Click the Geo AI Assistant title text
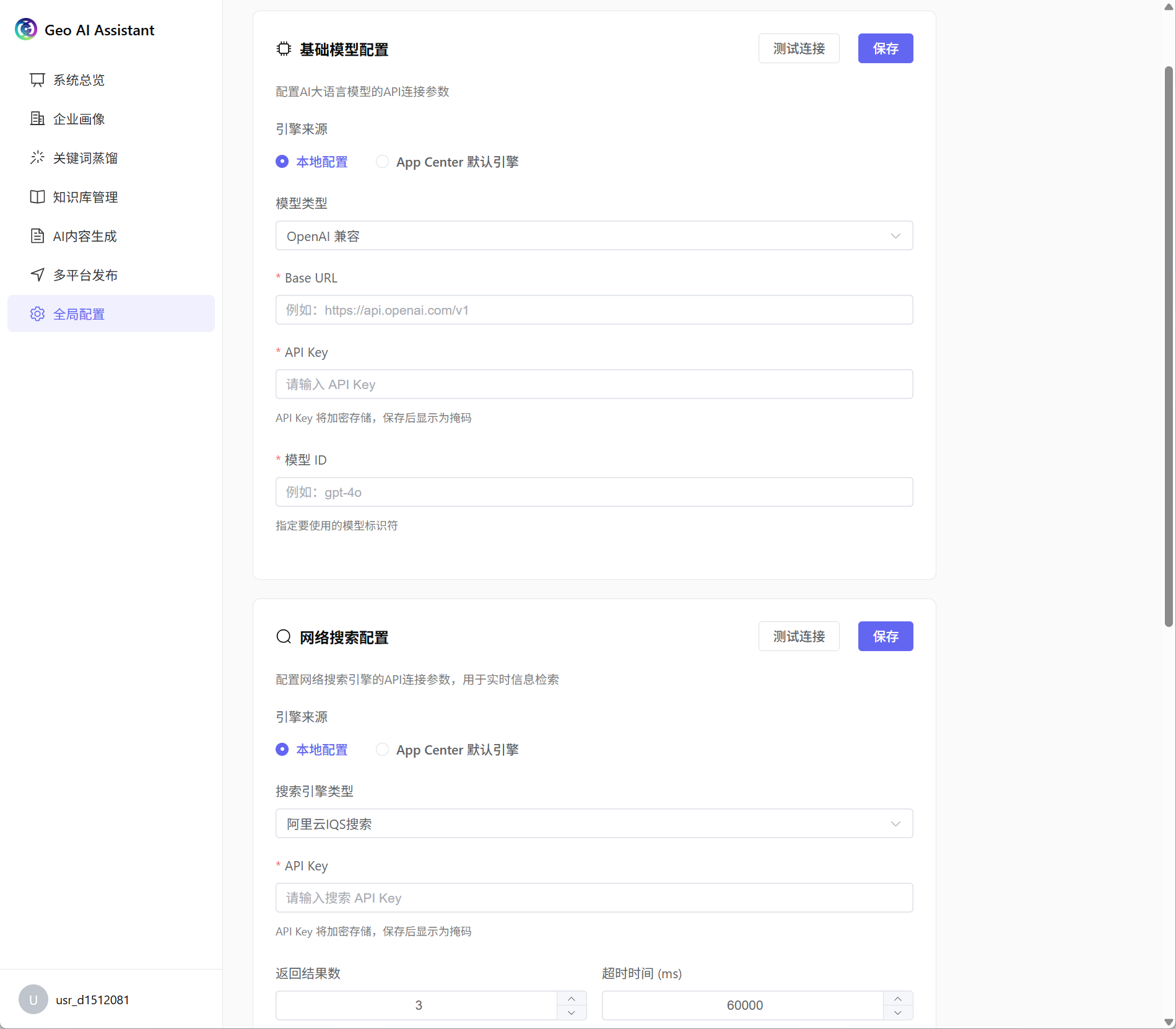The height and width of the screenshot is (1029, 1176). [x=99, y=30]
